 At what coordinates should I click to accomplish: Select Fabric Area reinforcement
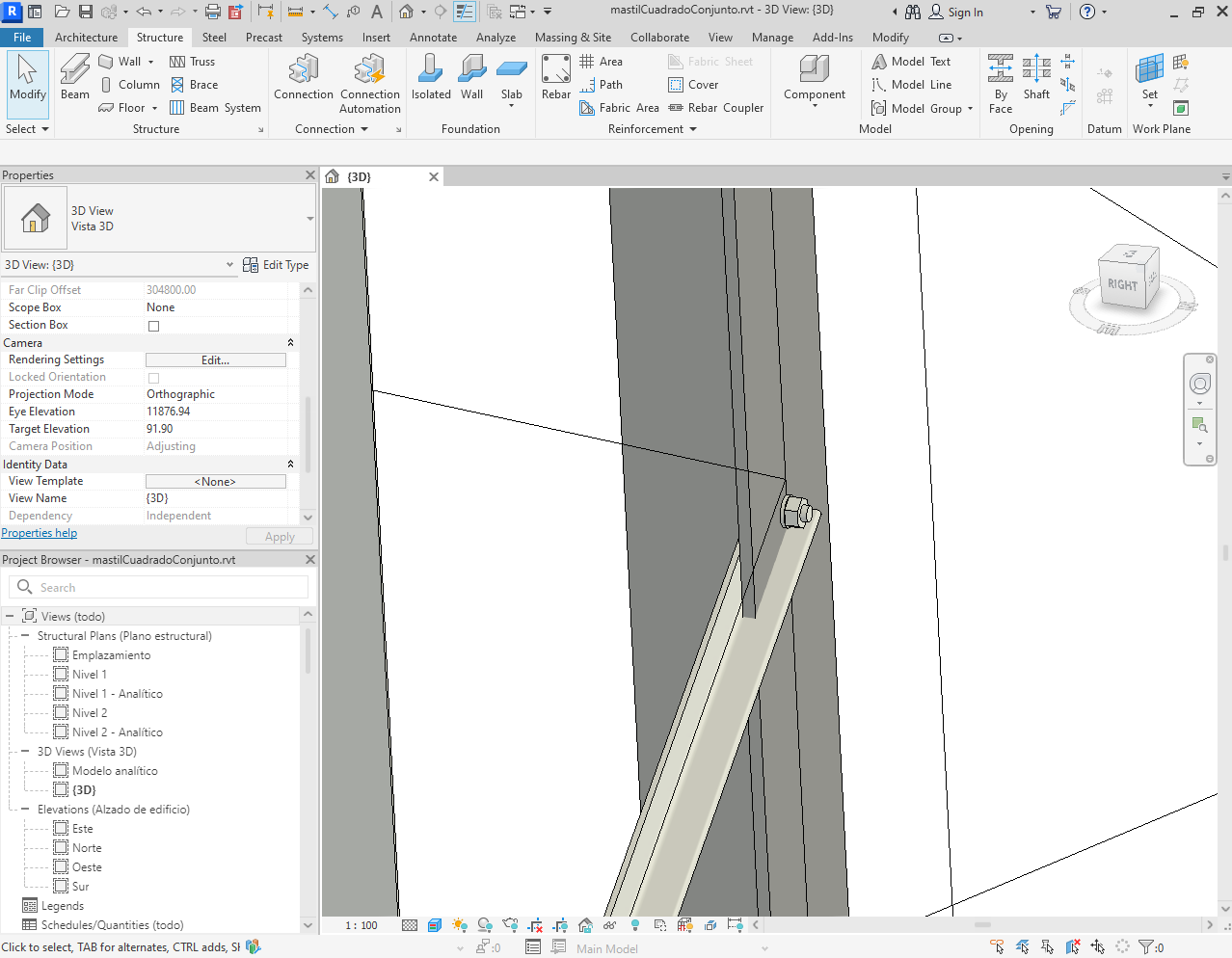(x=619, y=108)
